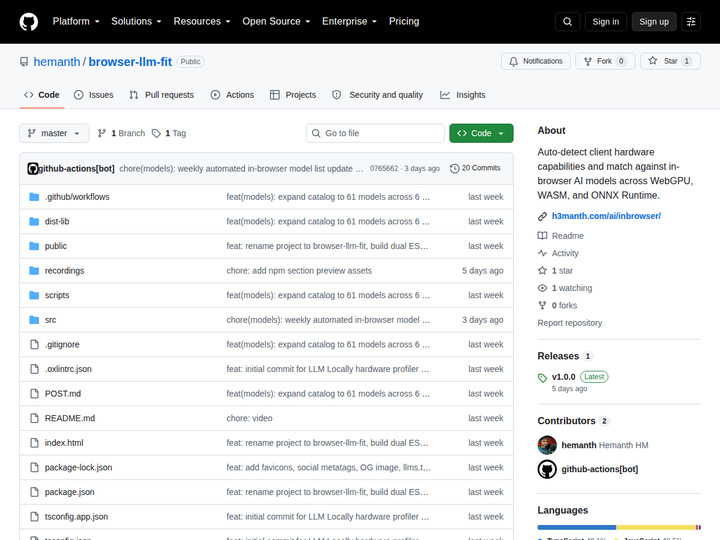The image size is (720, 540).
Task: Open commit hash 0765662
Action: click(384, 169)
